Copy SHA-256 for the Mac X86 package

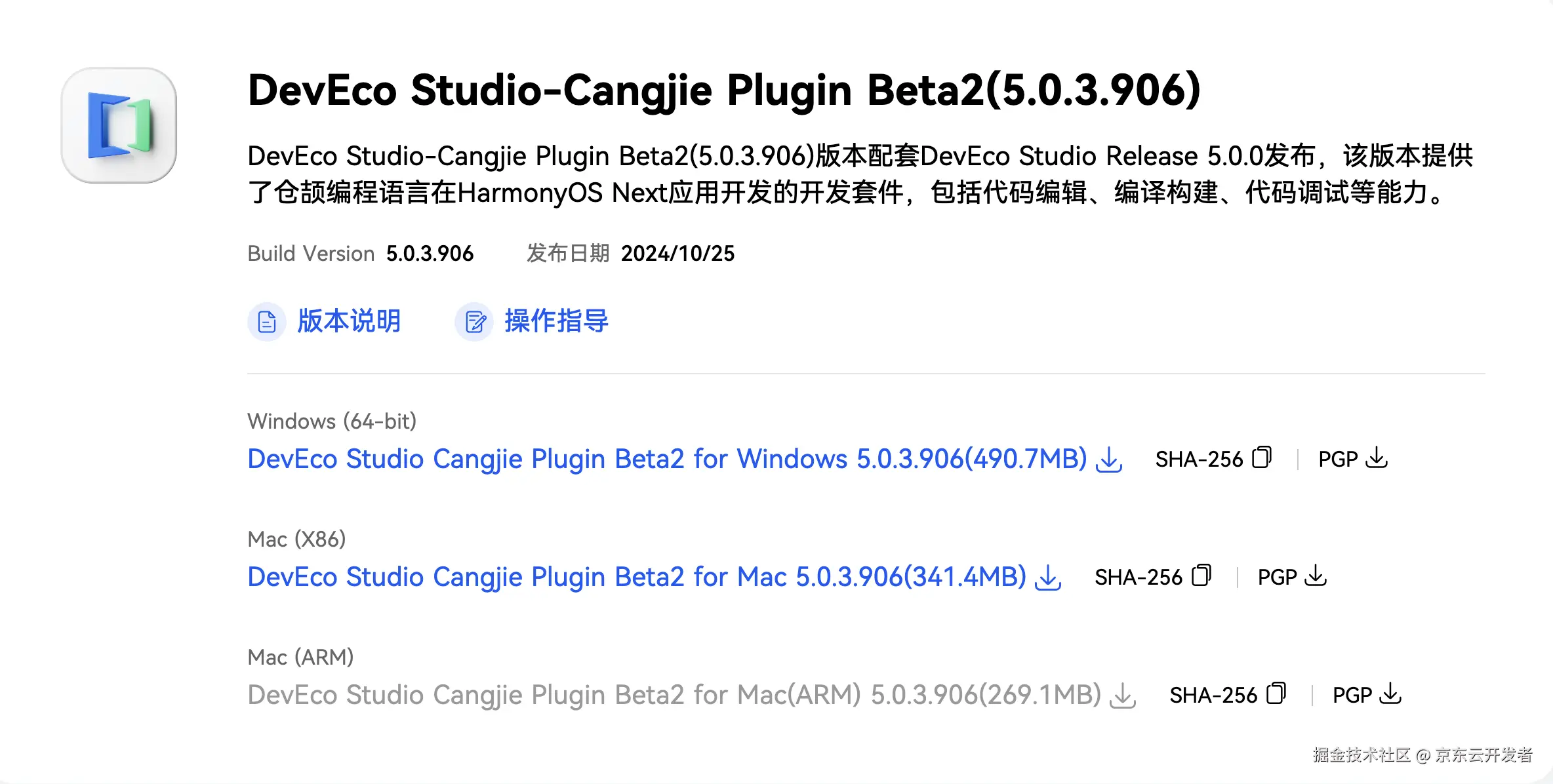[1201, 576]
